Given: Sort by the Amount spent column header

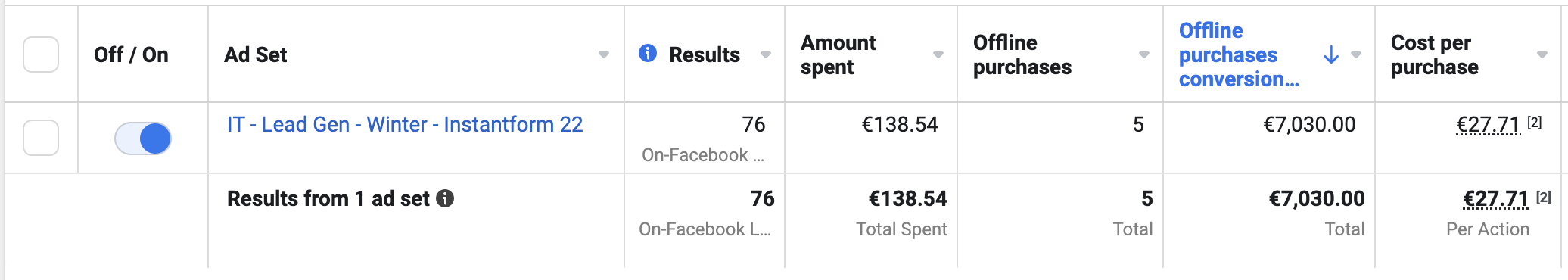Looking at the screenshot, I should click(838, 54).
